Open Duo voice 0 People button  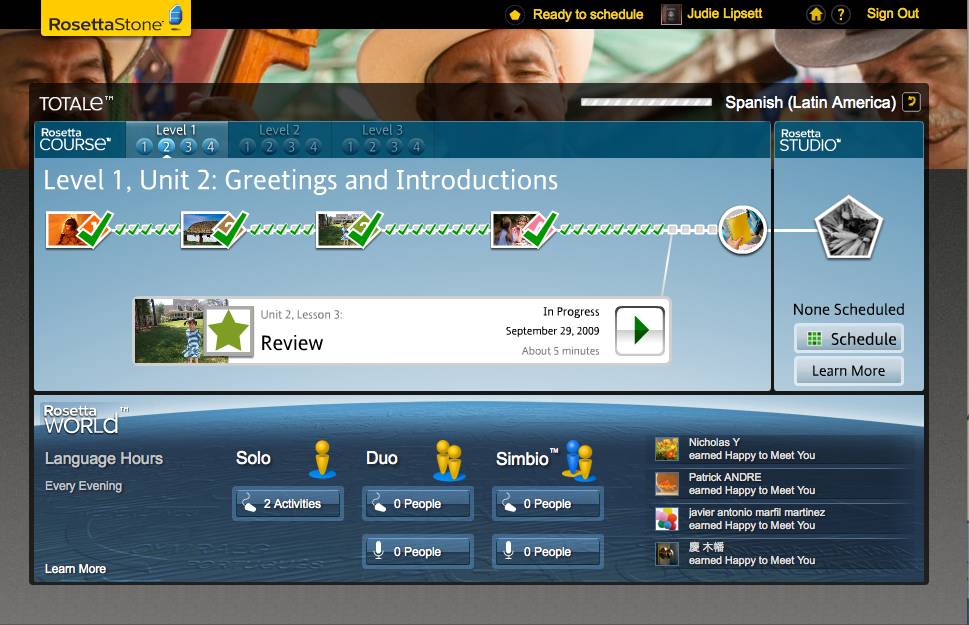417,551
